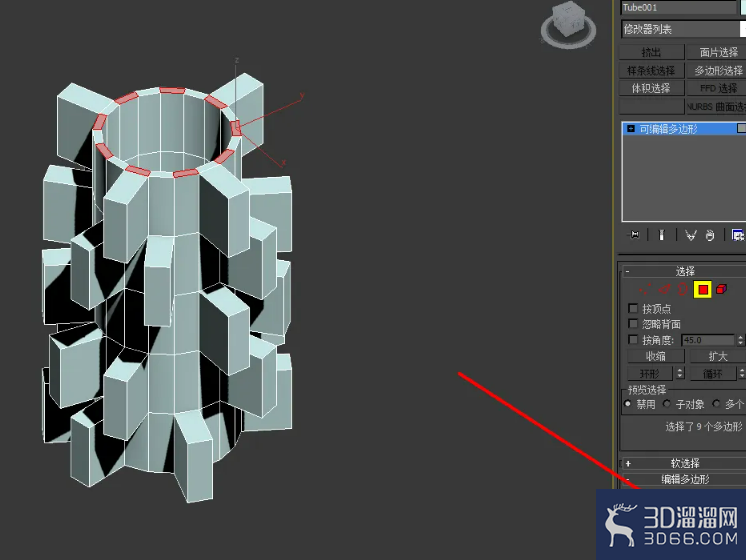Click the 循环 selection button

pyautogui.click(x=713, y=373)
